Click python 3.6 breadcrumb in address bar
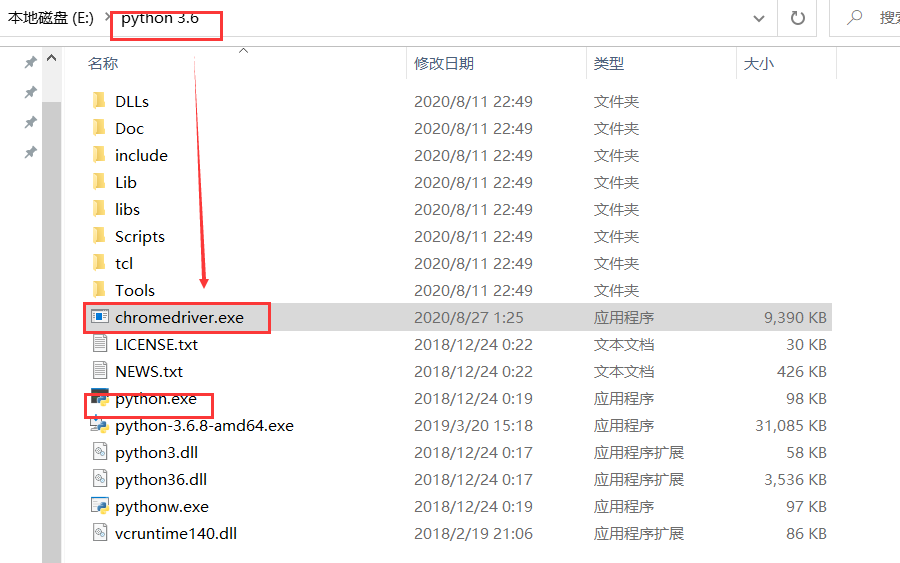900x563 pixels. [x=160, y=18]
